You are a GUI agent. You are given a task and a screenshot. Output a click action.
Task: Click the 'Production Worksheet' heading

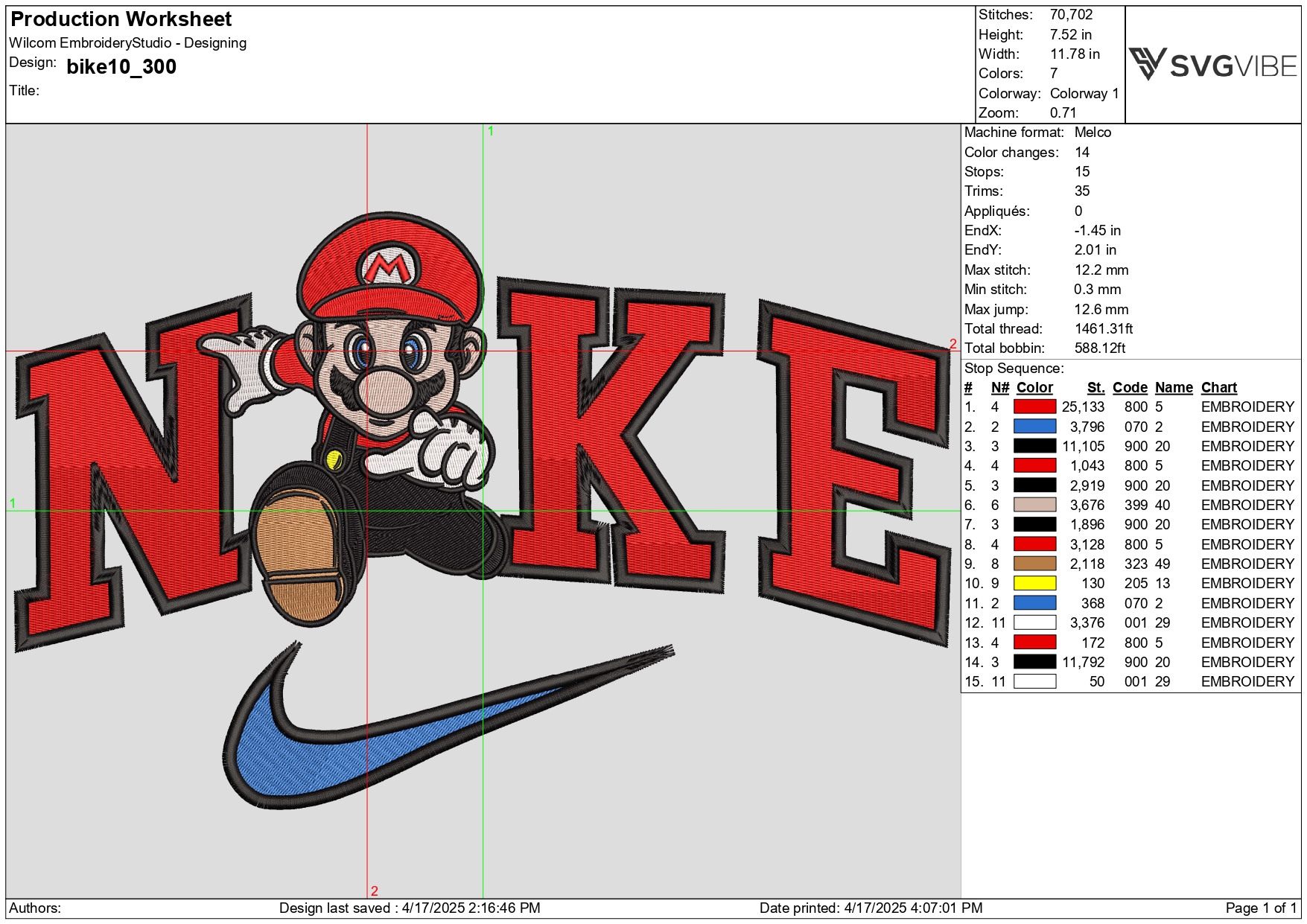tap(121, 19)
